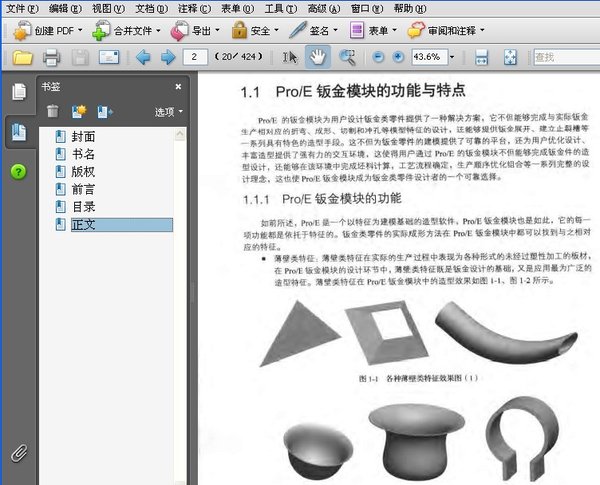Go to previous page arrow

143,57
